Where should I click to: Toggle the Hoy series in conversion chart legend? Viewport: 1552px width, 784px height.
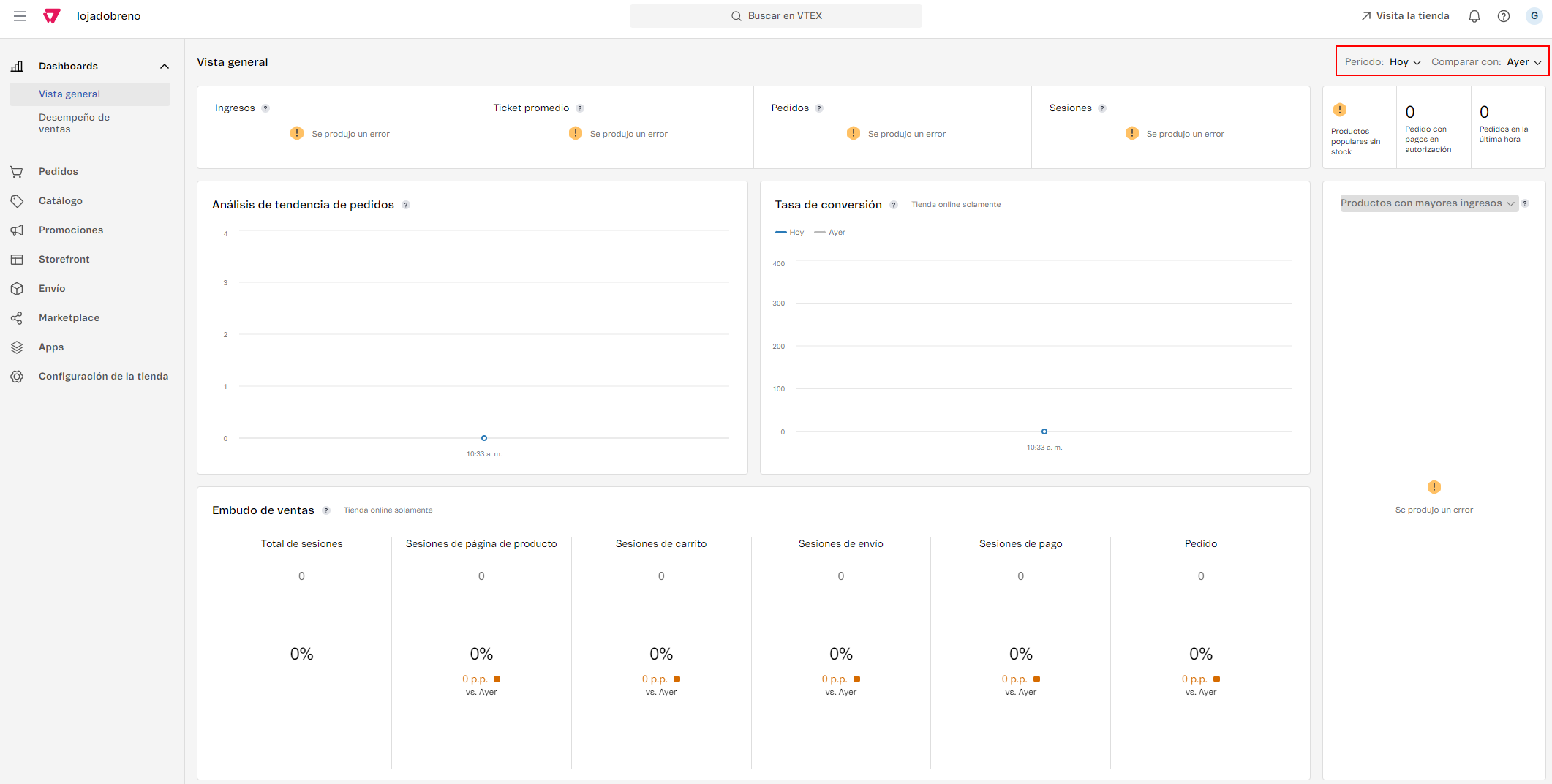790,233
